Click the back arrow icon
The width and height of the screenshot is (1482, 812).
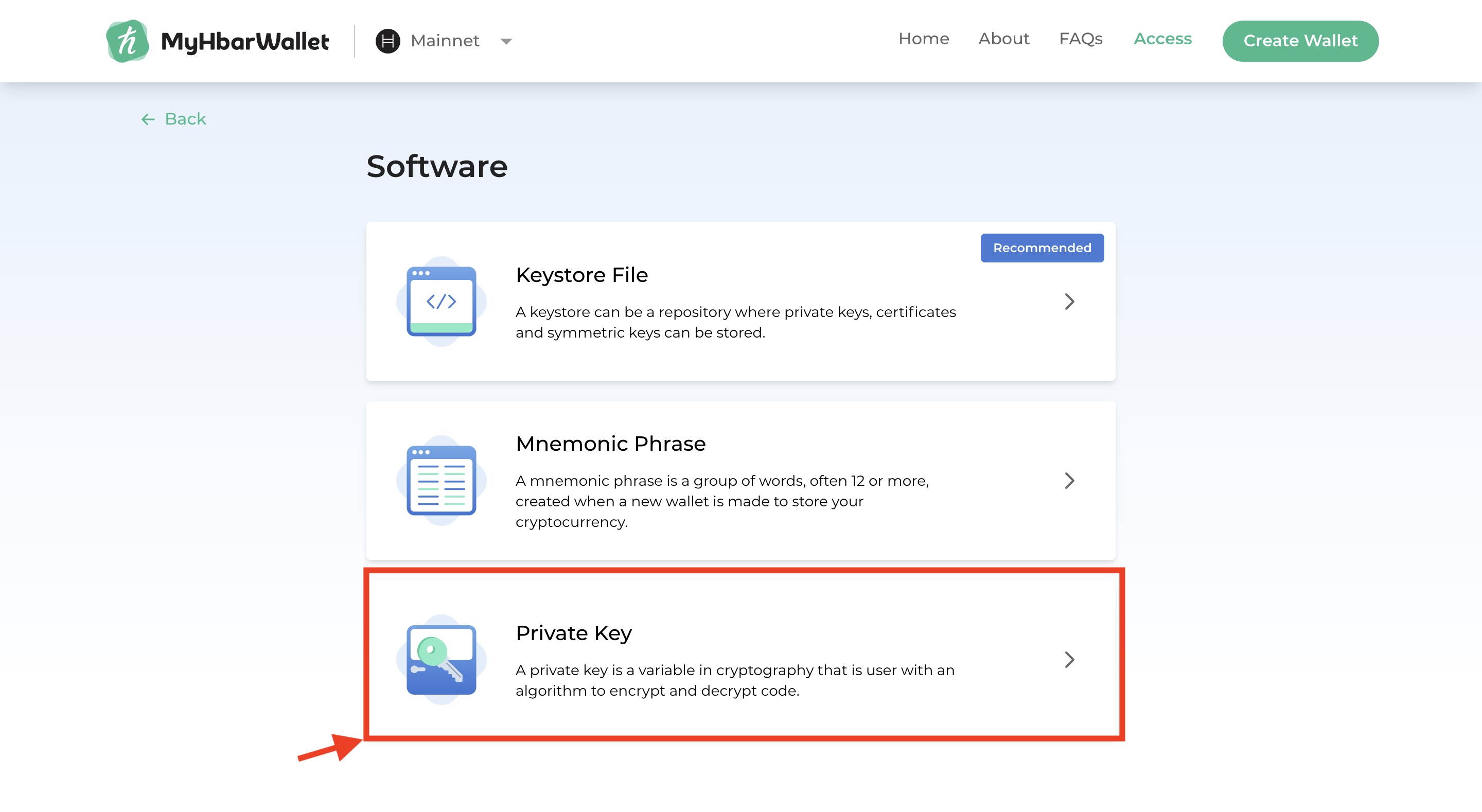tap(148, 119)
